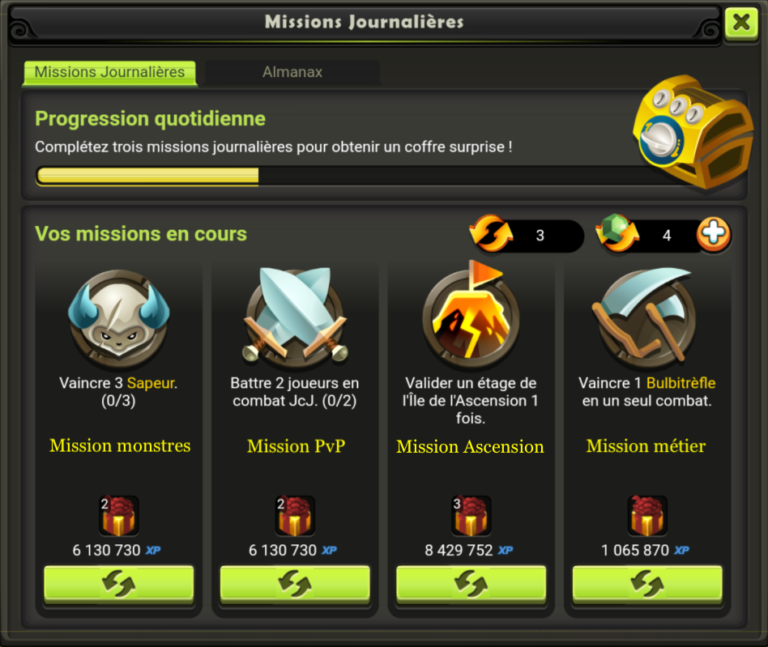Click the gift reward under Mission métier
This screenshot has width=768, height=647.
pos(647,516)
